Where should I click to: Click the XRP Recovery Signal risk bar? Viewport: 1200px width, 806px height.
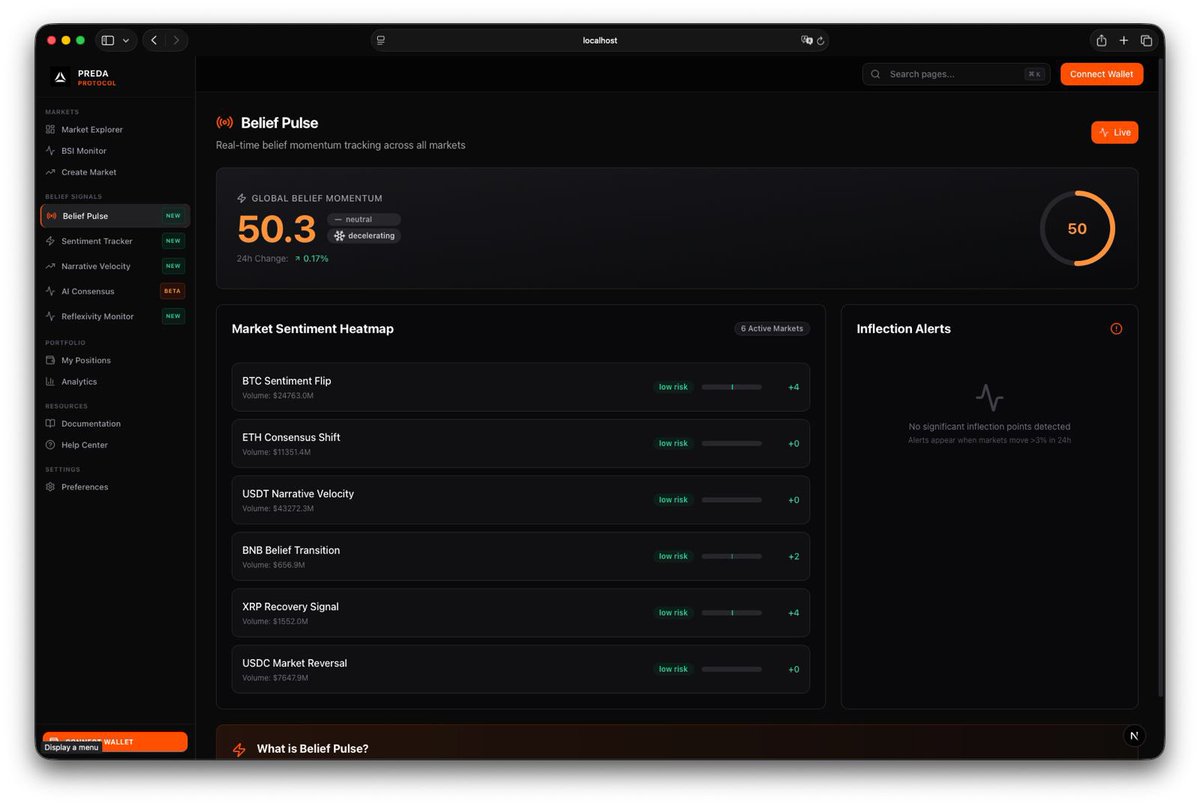(731, 613)
